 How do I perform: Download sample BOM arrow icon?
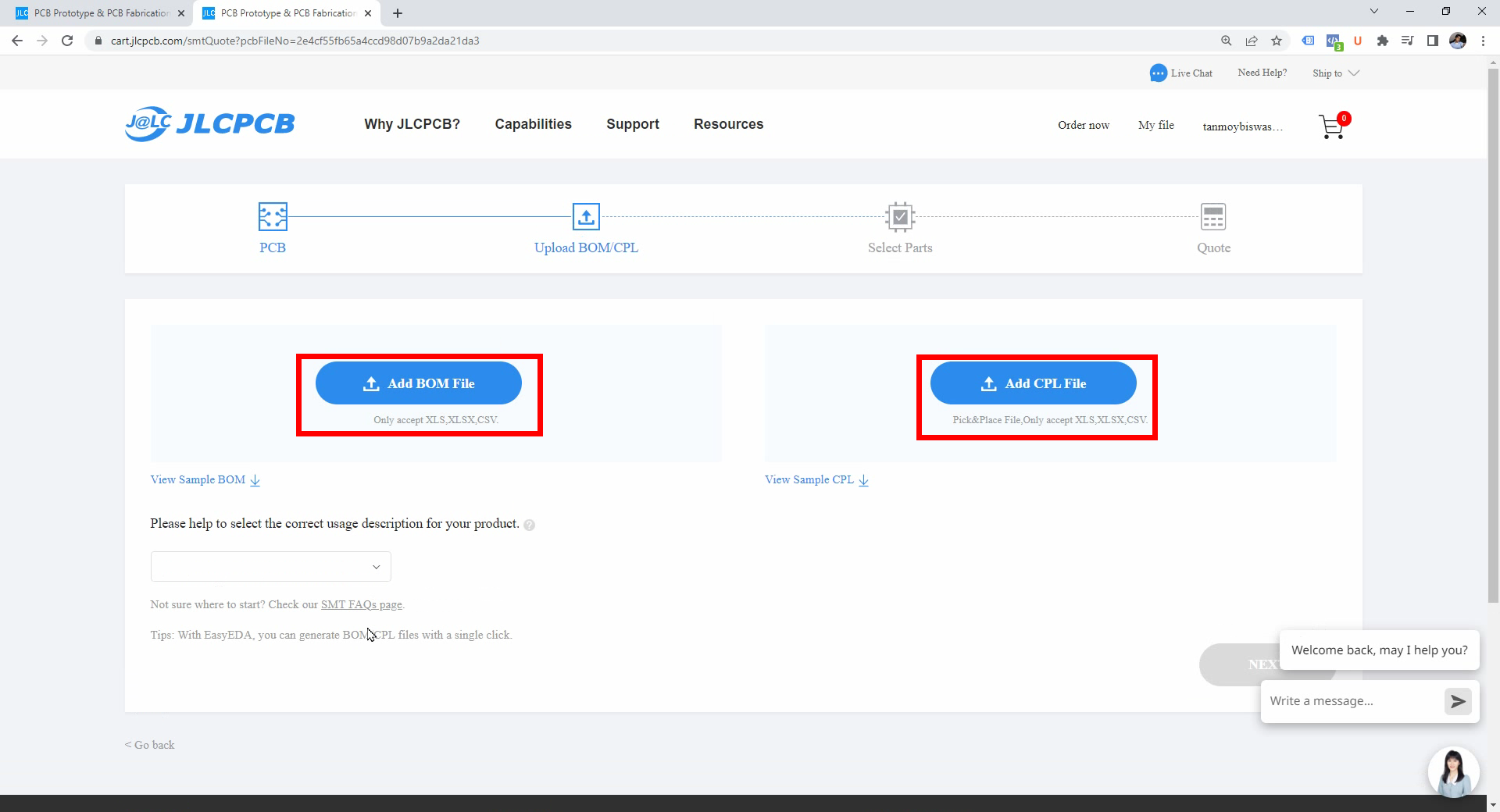pyautogui.click(x=255, y=480)
